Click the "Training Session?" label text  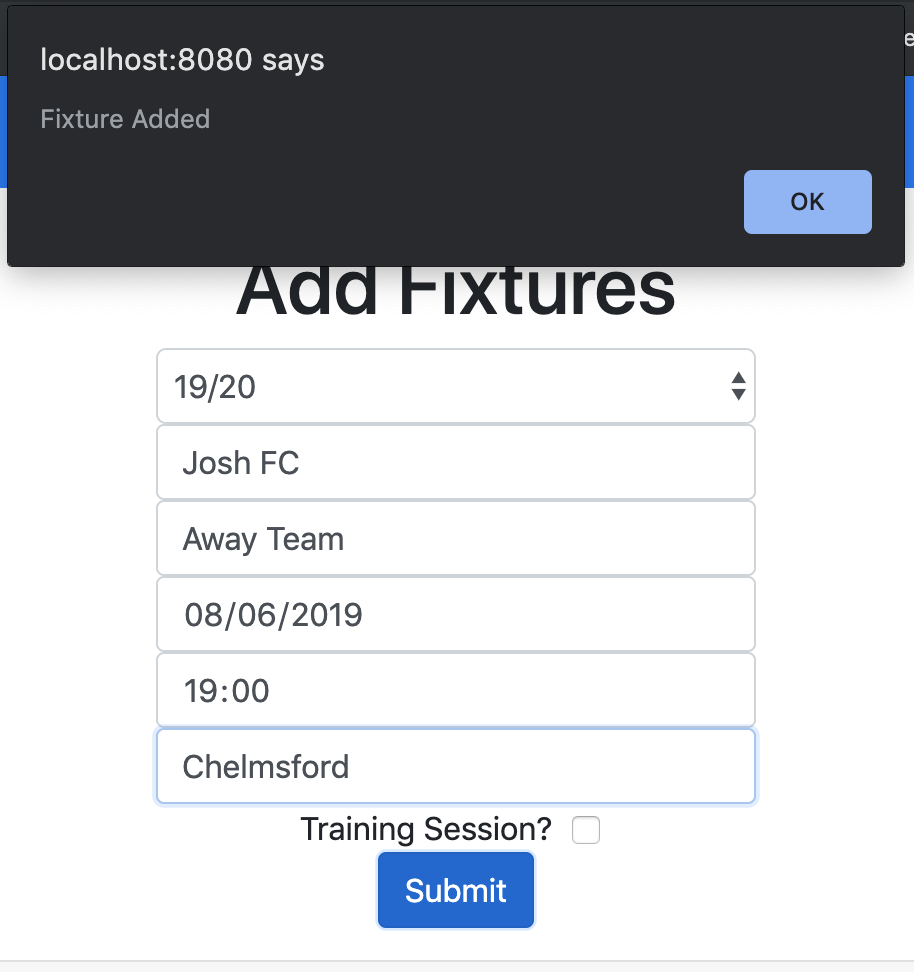(426, 829)
